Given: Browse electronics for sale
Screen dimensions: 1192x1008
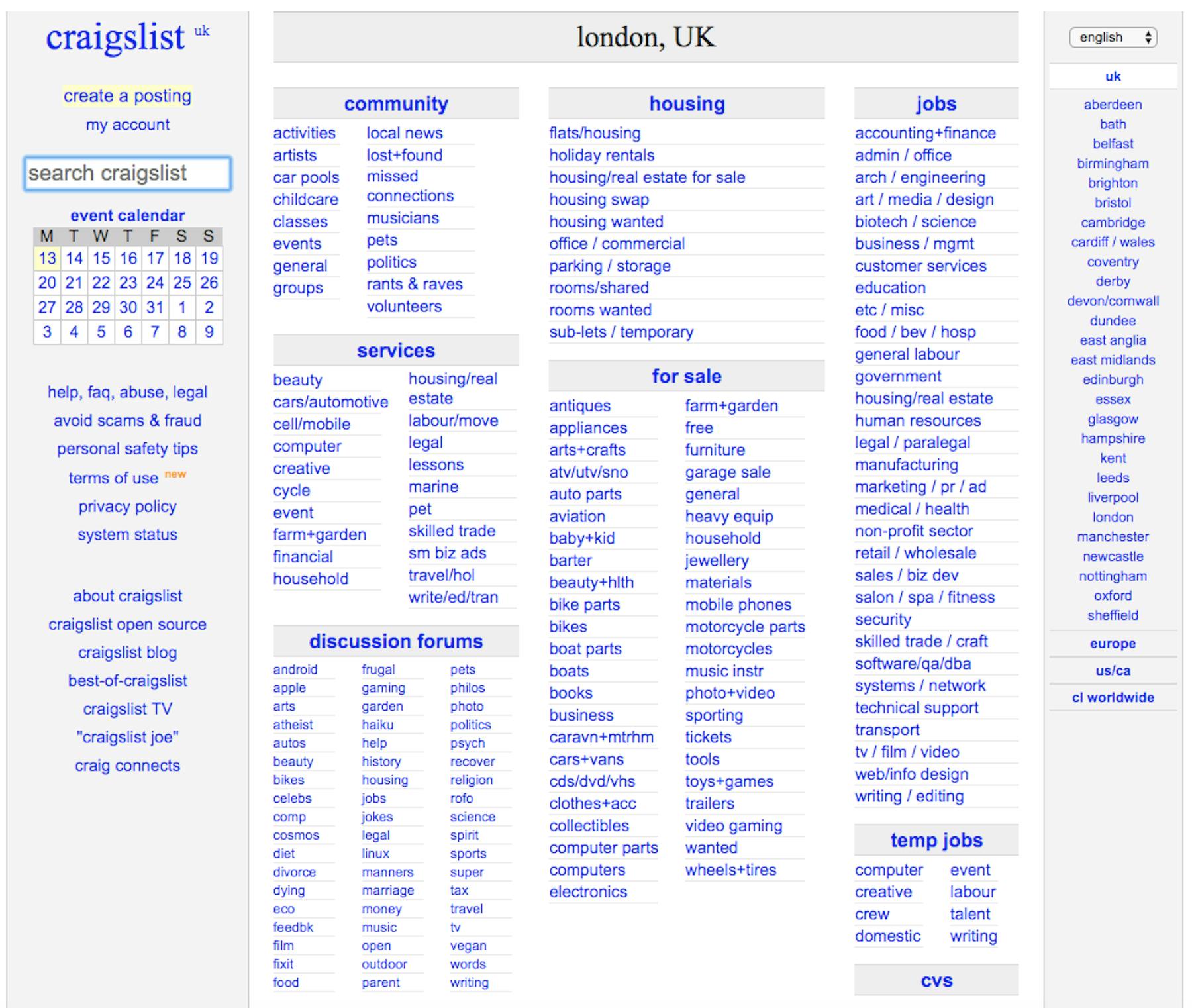Looking at the screenshot, I should click(588, 892).
